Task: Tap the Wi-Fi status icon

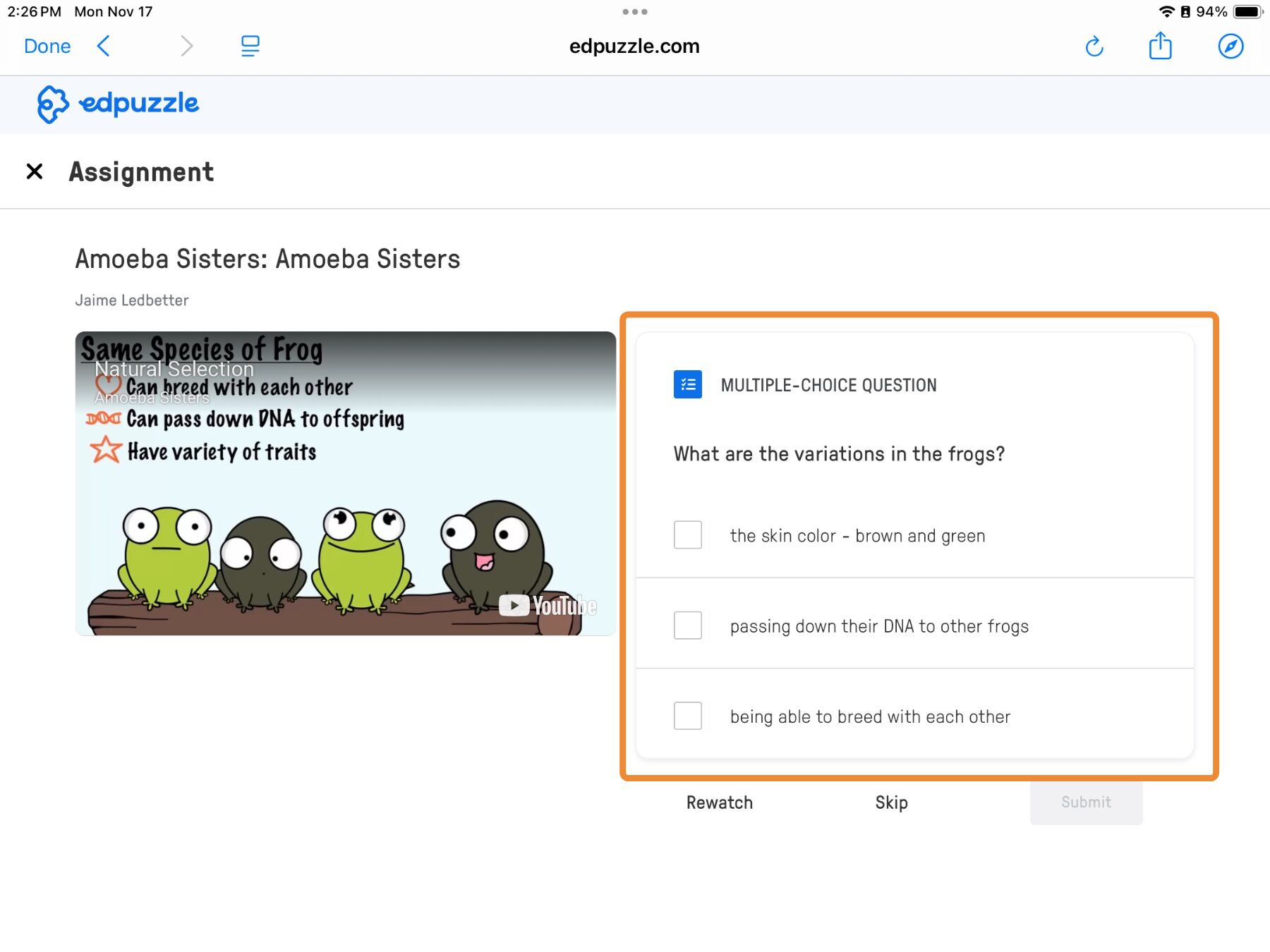Action: pyautogui.click(x=1166, y=11)
